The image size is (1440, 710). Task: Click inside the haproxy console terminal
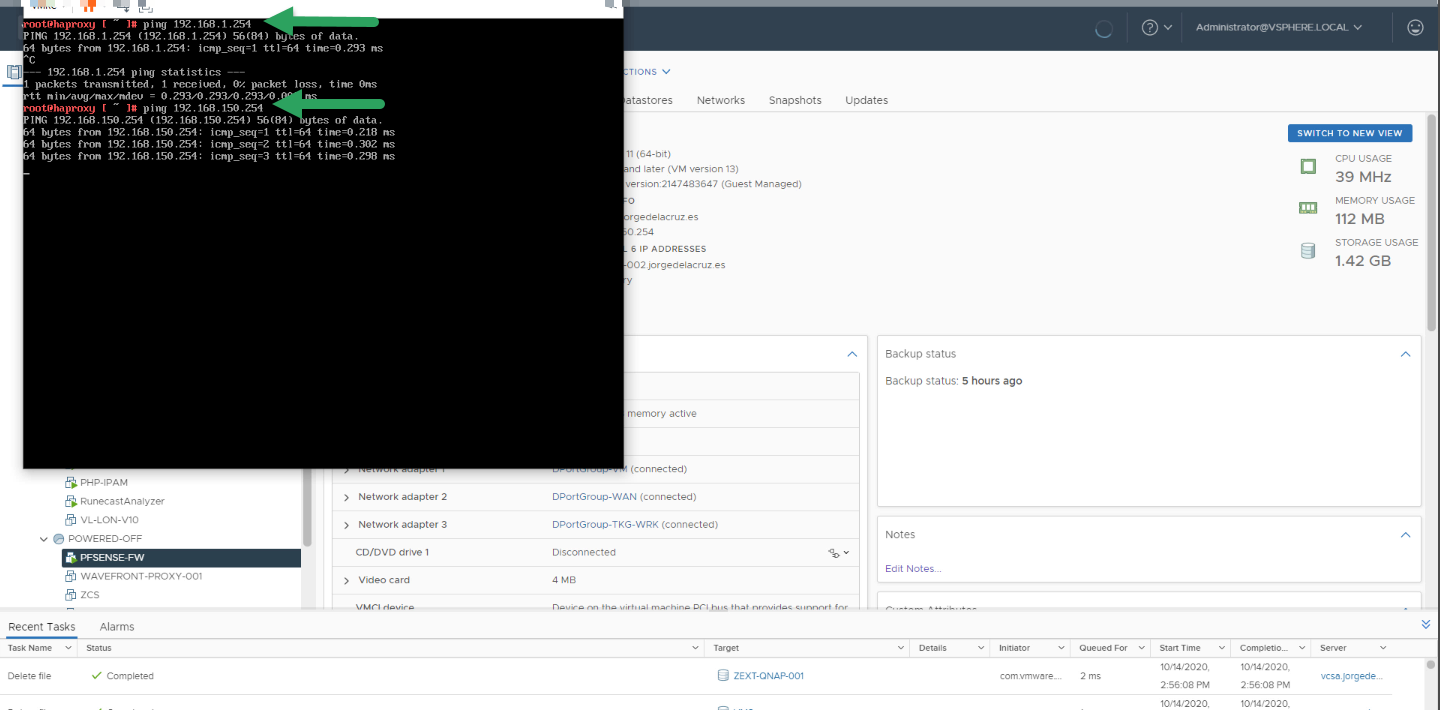coord(323,243)
